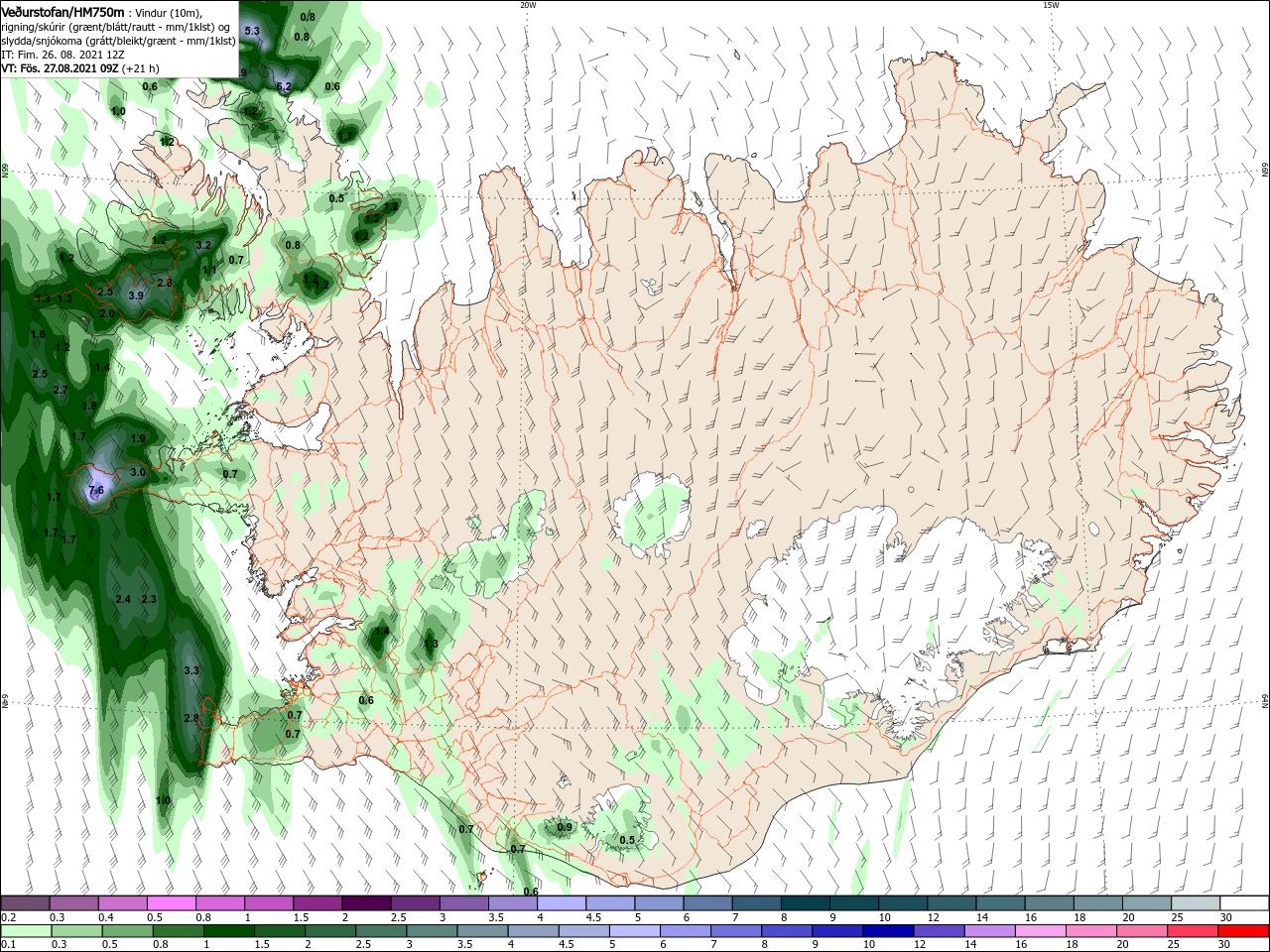Select the IT: Fim. 26. 08. 2021 12Z line

[62, 55]
